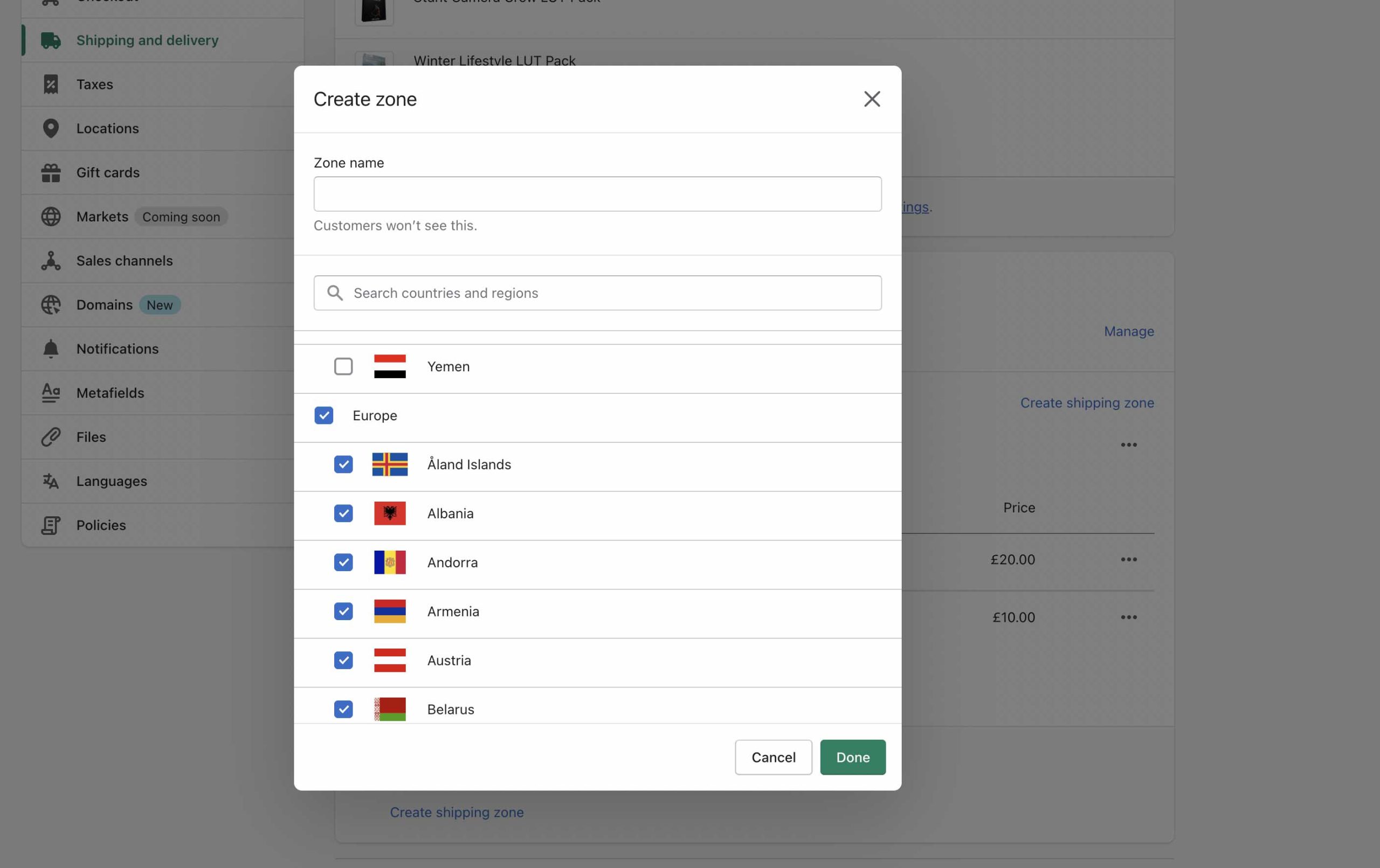Uncheck the Belarus checkbox

pyautogui.click(x=343, y=709)
